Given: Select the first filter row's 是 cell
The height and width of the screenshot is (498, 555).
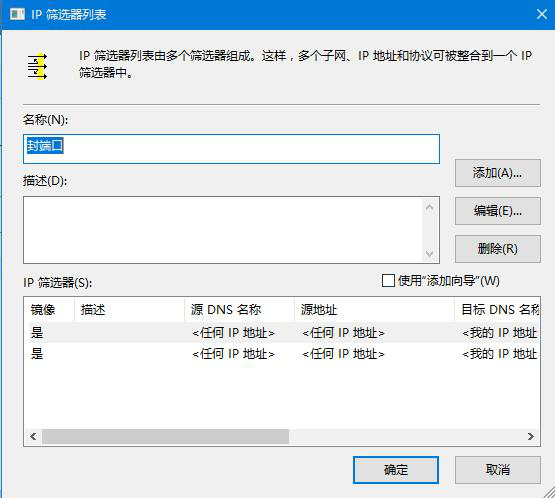Looking at the screenshot, I should (37, 333).
